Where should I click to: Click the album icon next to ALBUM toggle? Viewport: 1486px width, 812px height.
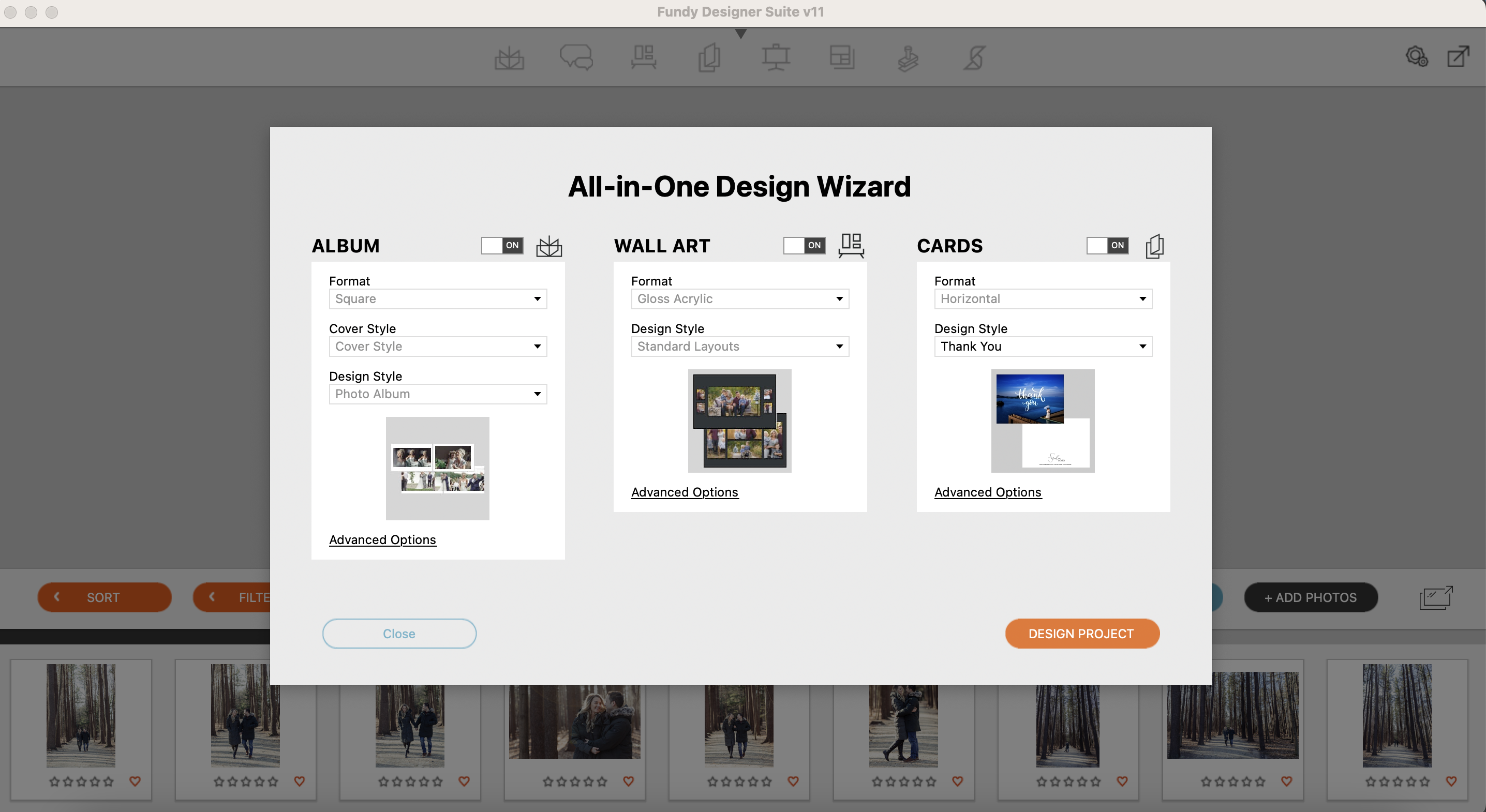pyautogui.click(x=548, y=246)
